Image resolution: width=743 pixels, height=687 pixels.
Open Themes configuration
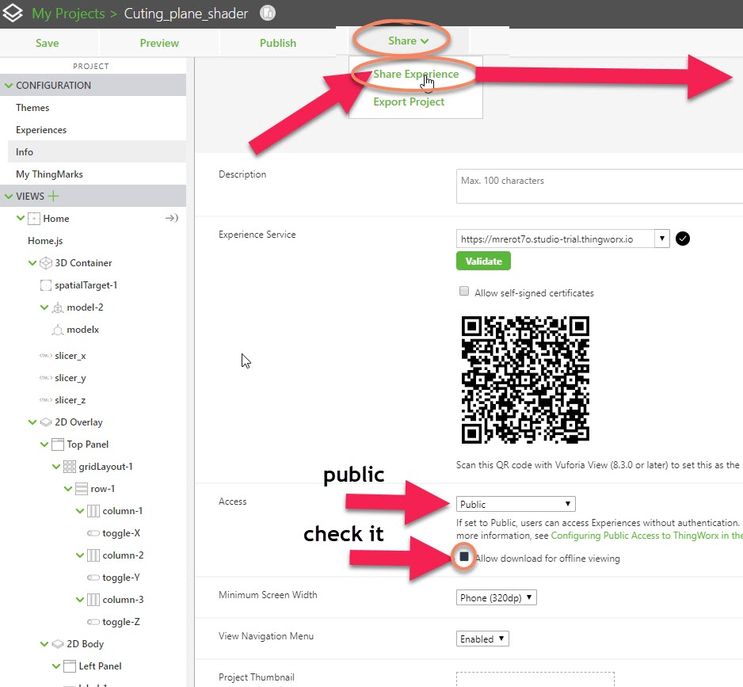(x=32, y=108)
